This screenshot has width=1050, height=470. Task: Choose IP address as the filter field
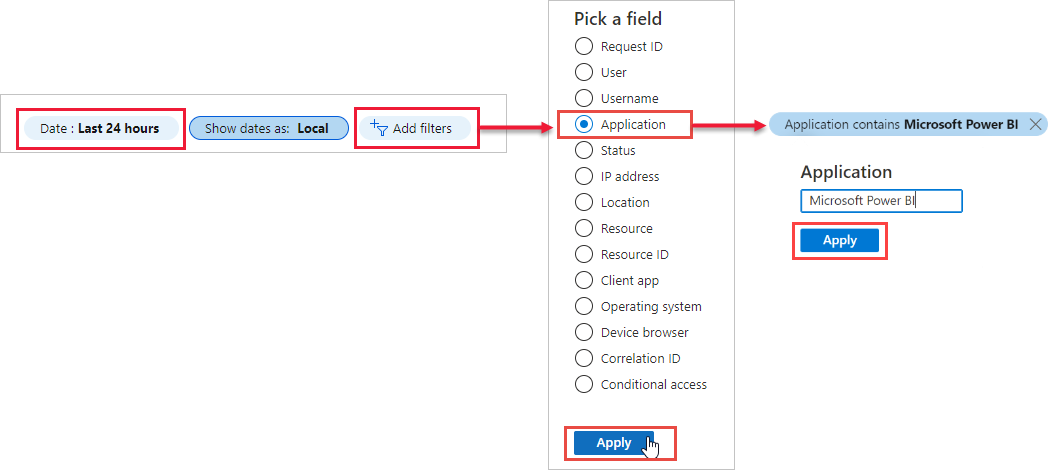click(584, 176)
